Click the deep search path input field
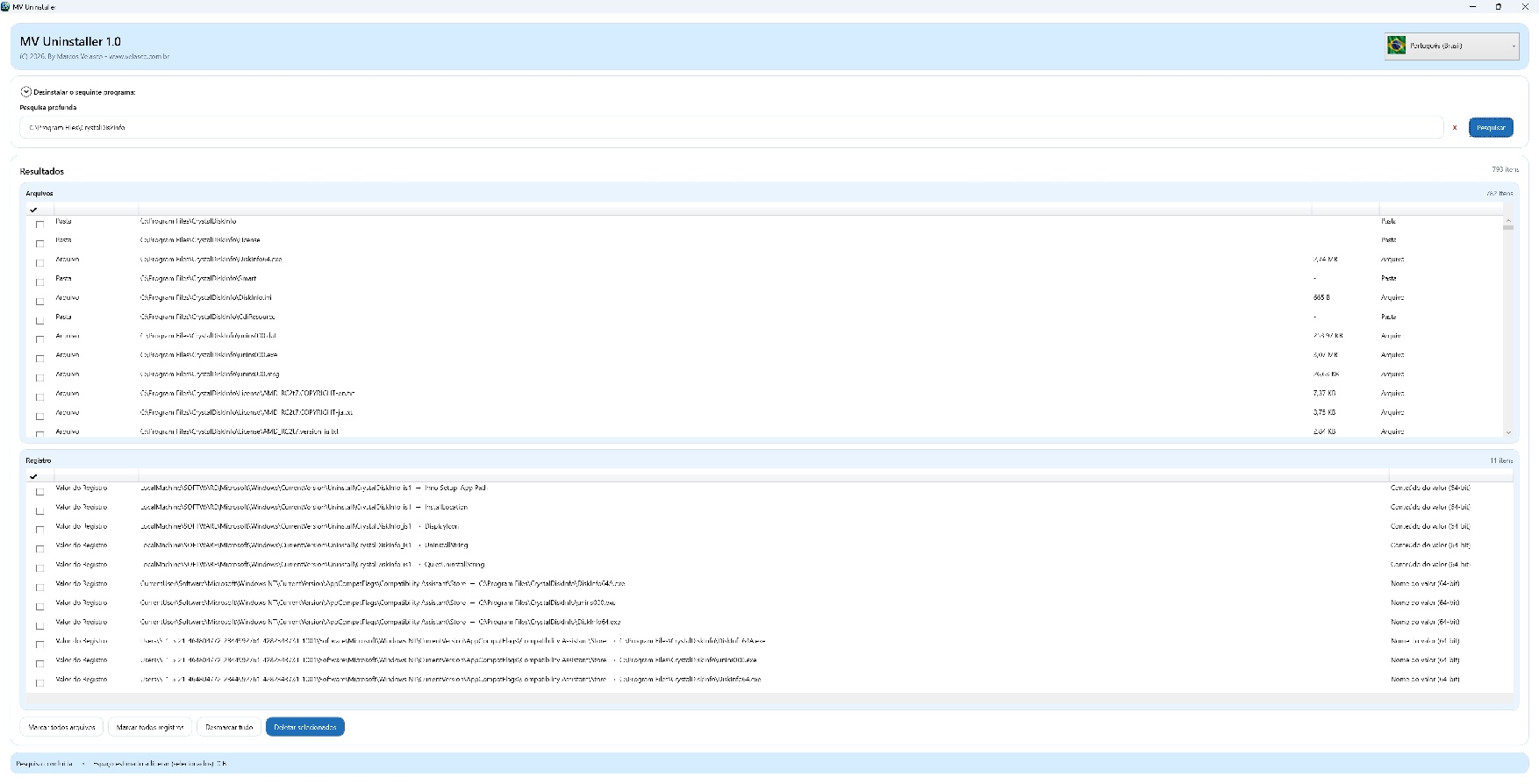The width and height of the screenshot is (1539, 784). coord(730,128)
